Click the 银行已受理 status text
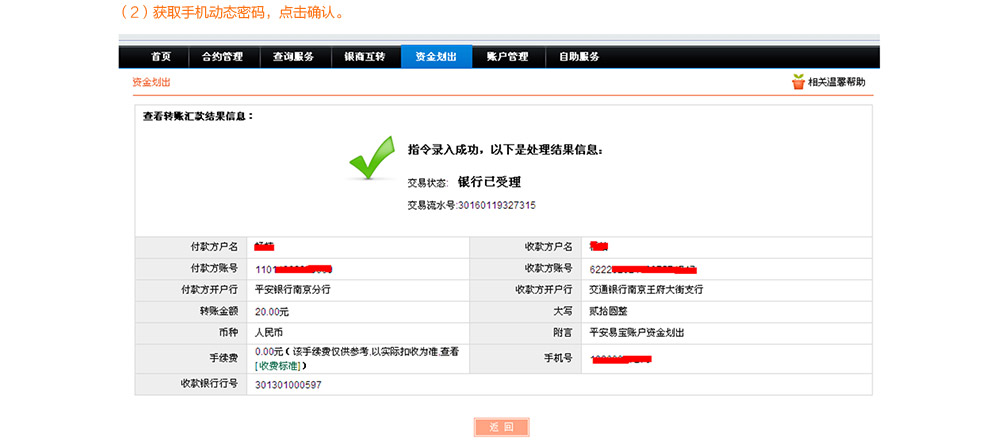1007x445 pixels. [489, 182]
